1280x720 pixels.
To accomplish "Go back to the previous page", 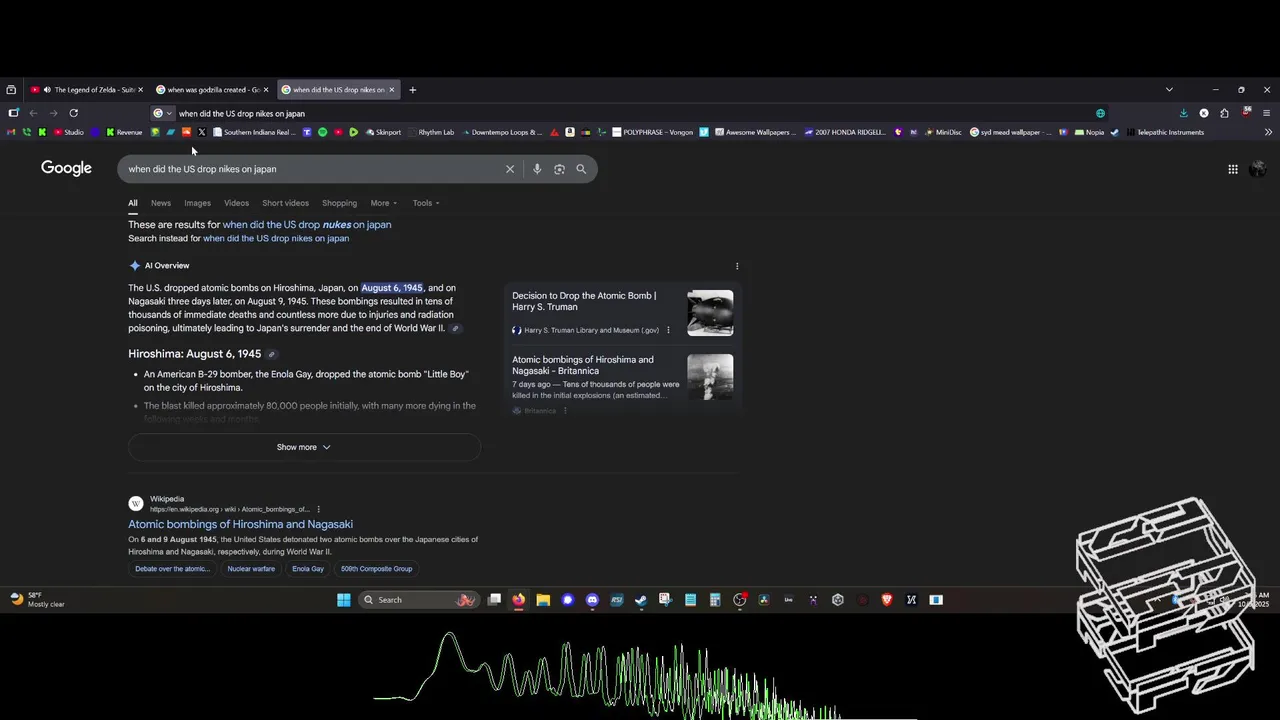I will click(x=33, y=113).
